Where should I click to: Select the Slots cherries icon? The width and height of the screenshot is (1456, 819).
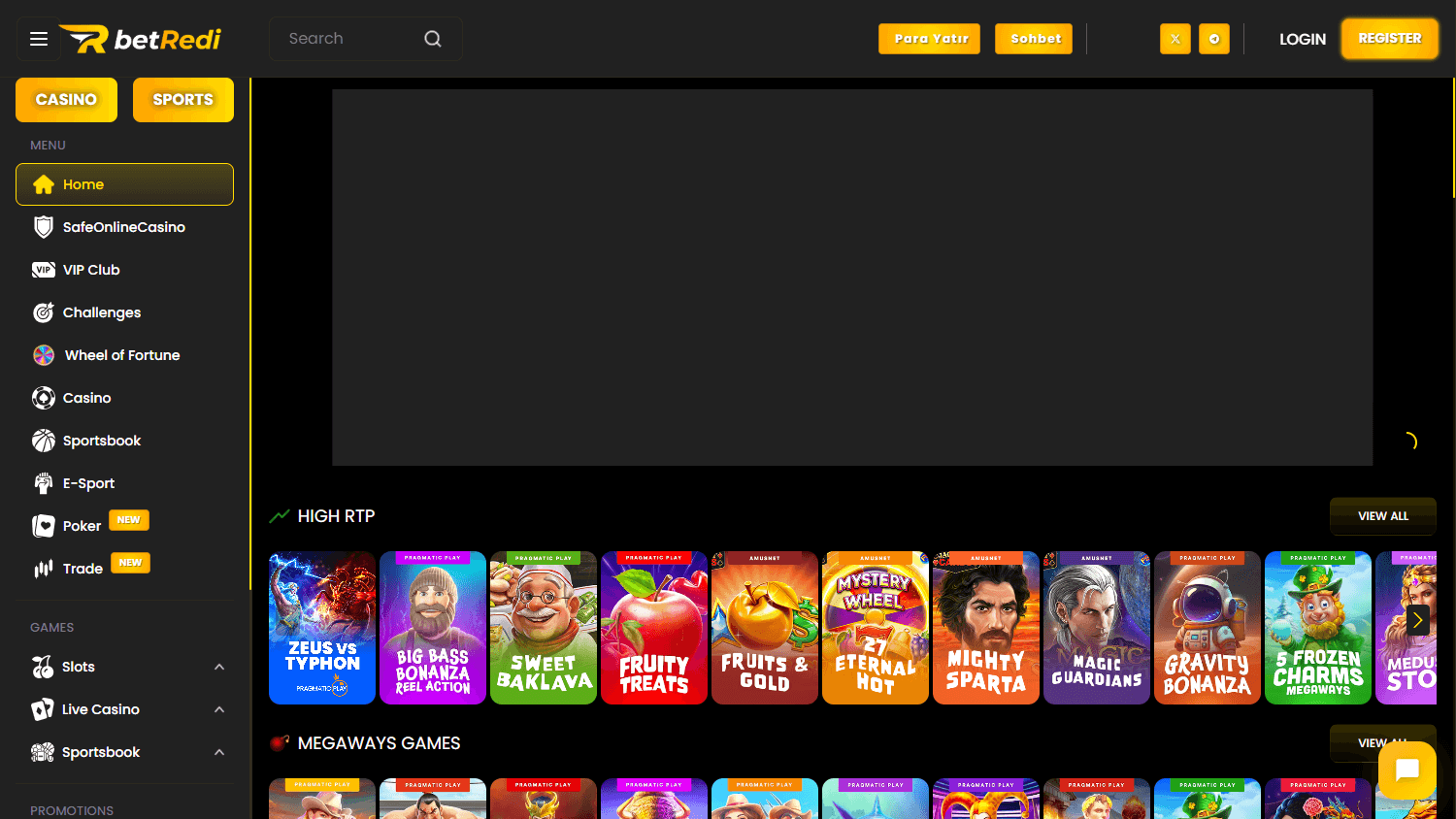point(43,667)
